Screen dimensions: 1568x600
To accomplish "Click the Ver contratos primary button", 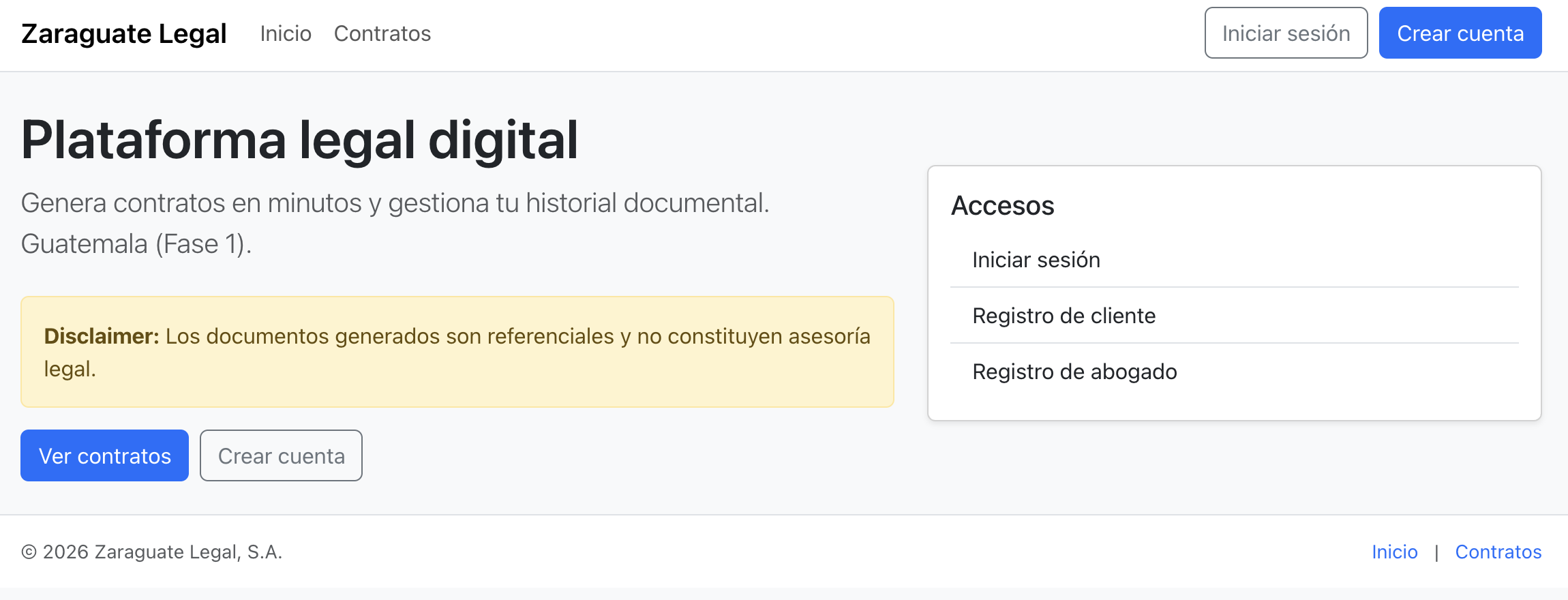I will click(x=104, y=455).
